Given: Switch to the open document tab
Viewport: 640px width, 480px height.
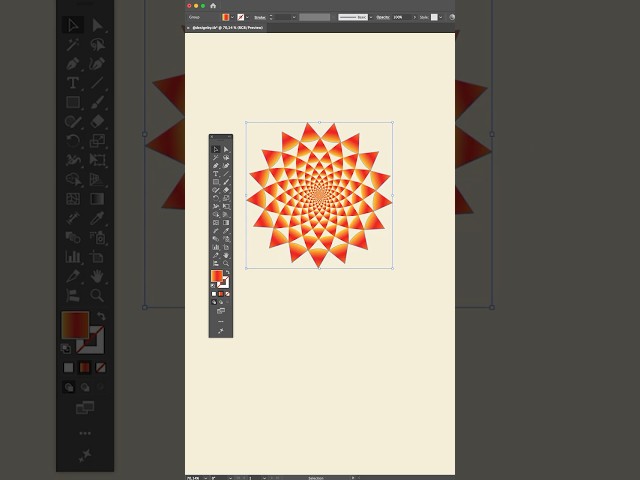Looking at the screenshot, I should click(228, 28).
